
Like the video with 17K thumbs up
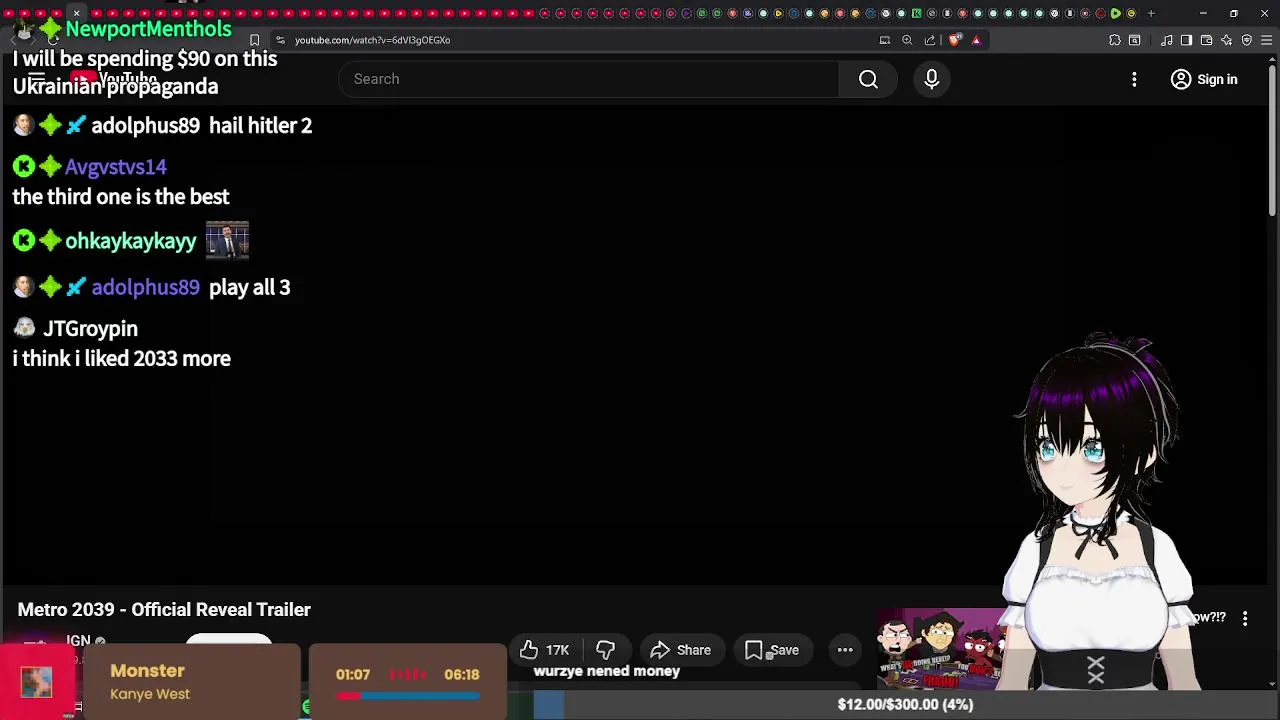tap(544, 650)
